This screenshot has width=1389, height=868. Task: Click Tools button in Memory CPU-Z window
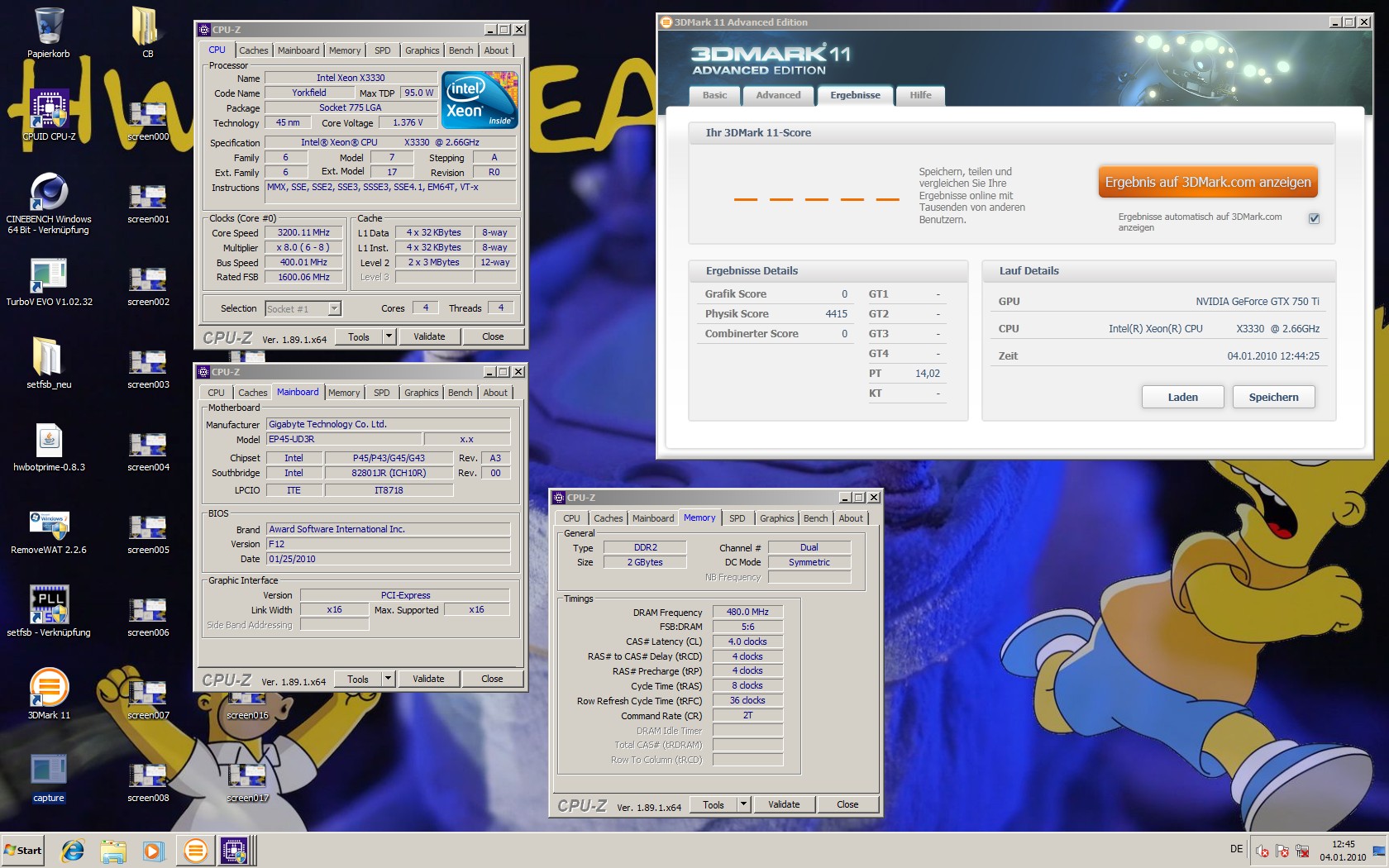point(714,804)
